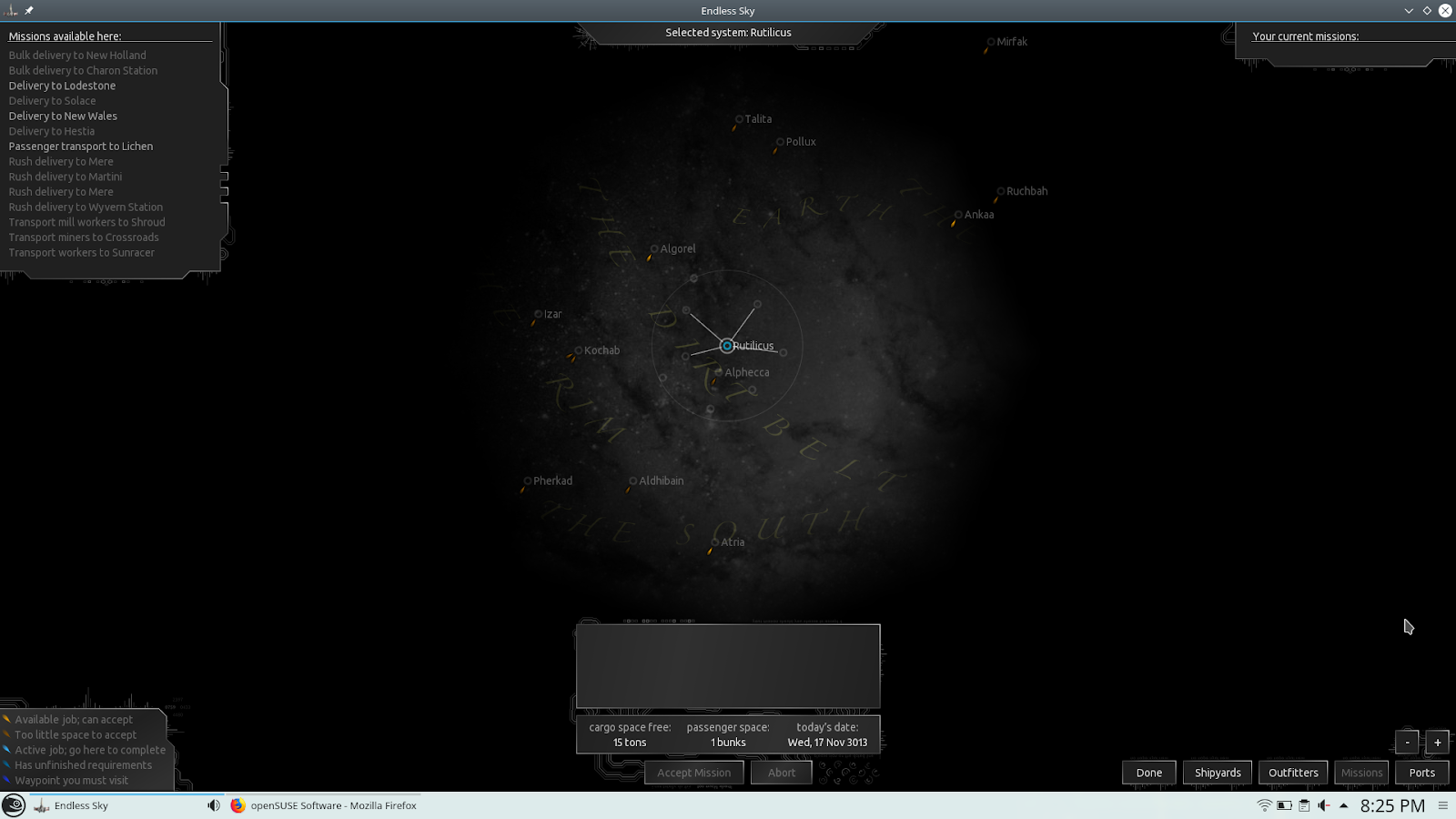Select the Alphecca system on the map
The width and height of the screenshot is (1456, 819).
point(719,372)
